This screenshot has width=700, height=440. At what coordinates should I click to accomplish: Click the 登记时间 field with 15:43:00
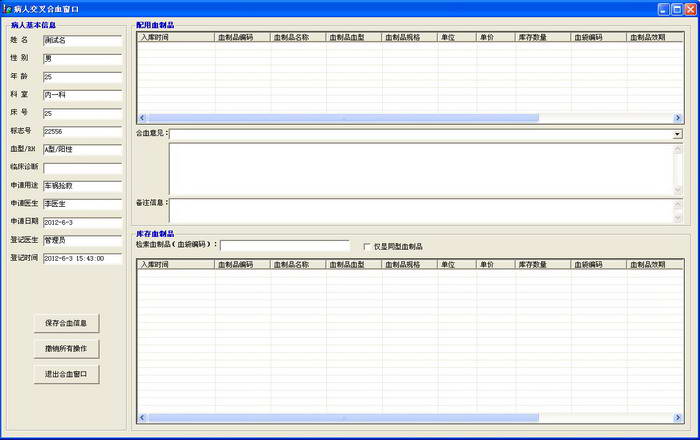click(83, 259)
